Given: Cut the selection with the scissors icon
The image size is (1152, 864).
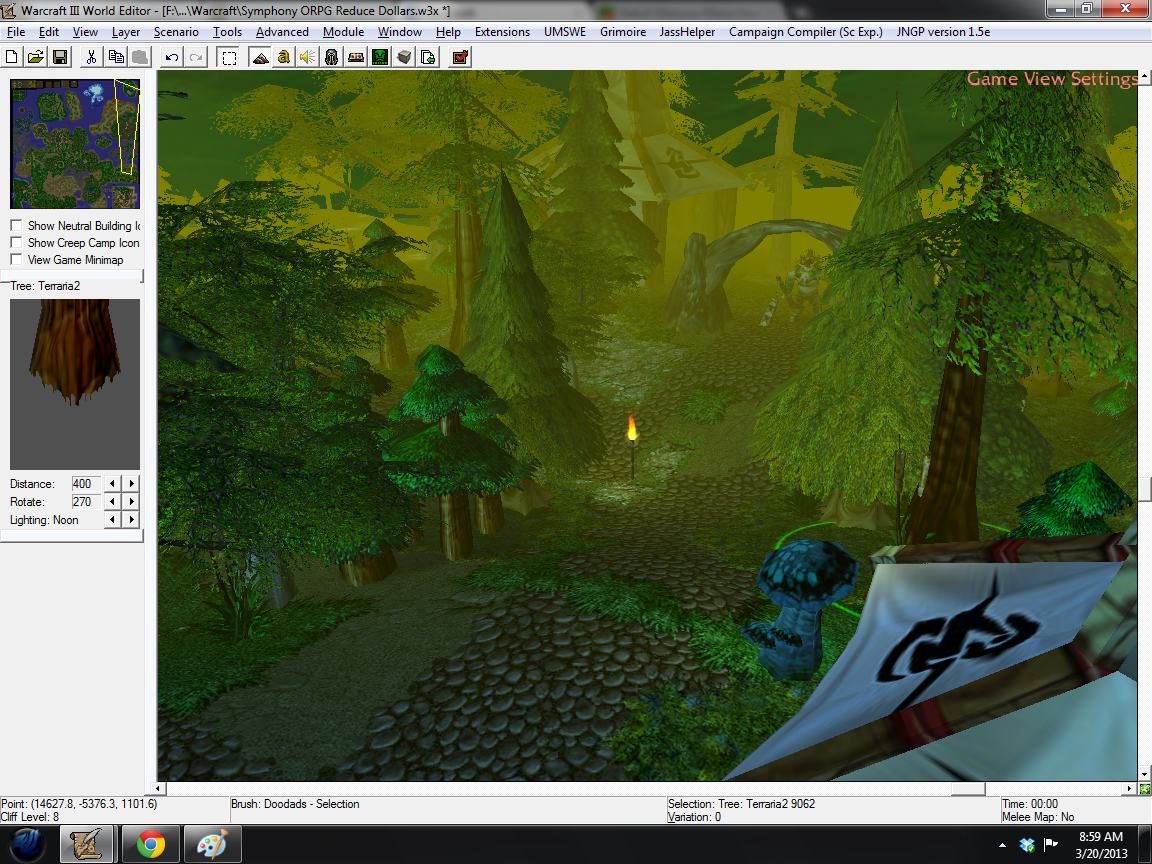Looking at the screenshot, I should click(91, 57).
